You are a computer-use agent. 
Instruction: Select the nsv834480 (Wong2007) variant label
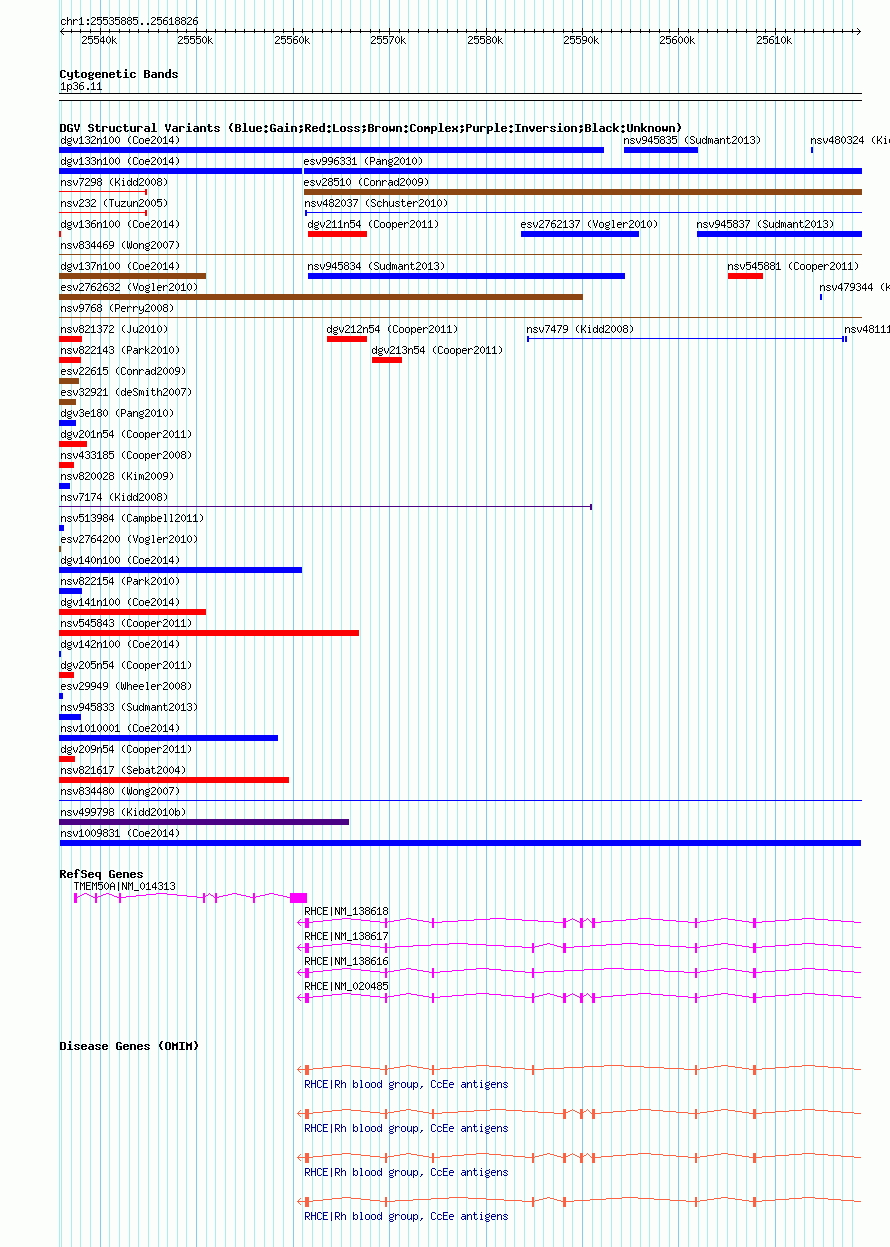coord(120,791)
